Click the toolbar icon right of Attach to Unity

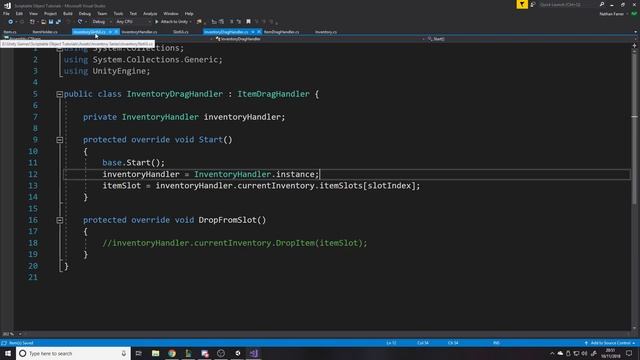pos(199,22)
